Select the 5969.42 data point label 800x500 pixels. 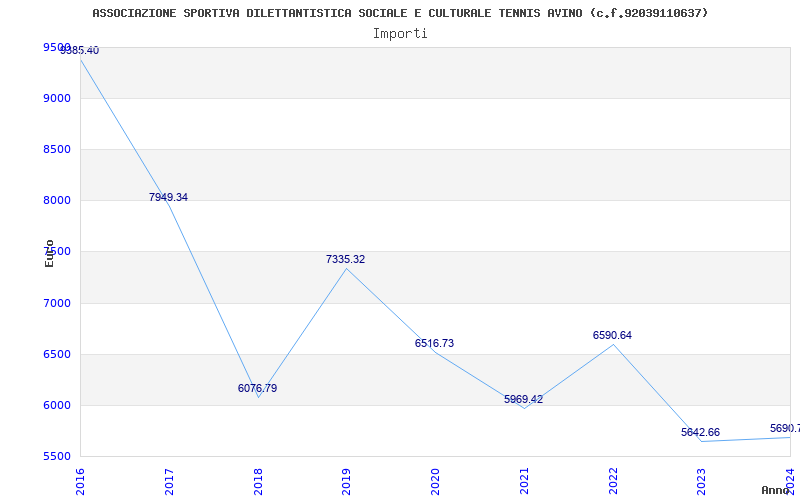click(x=523, y=399)
